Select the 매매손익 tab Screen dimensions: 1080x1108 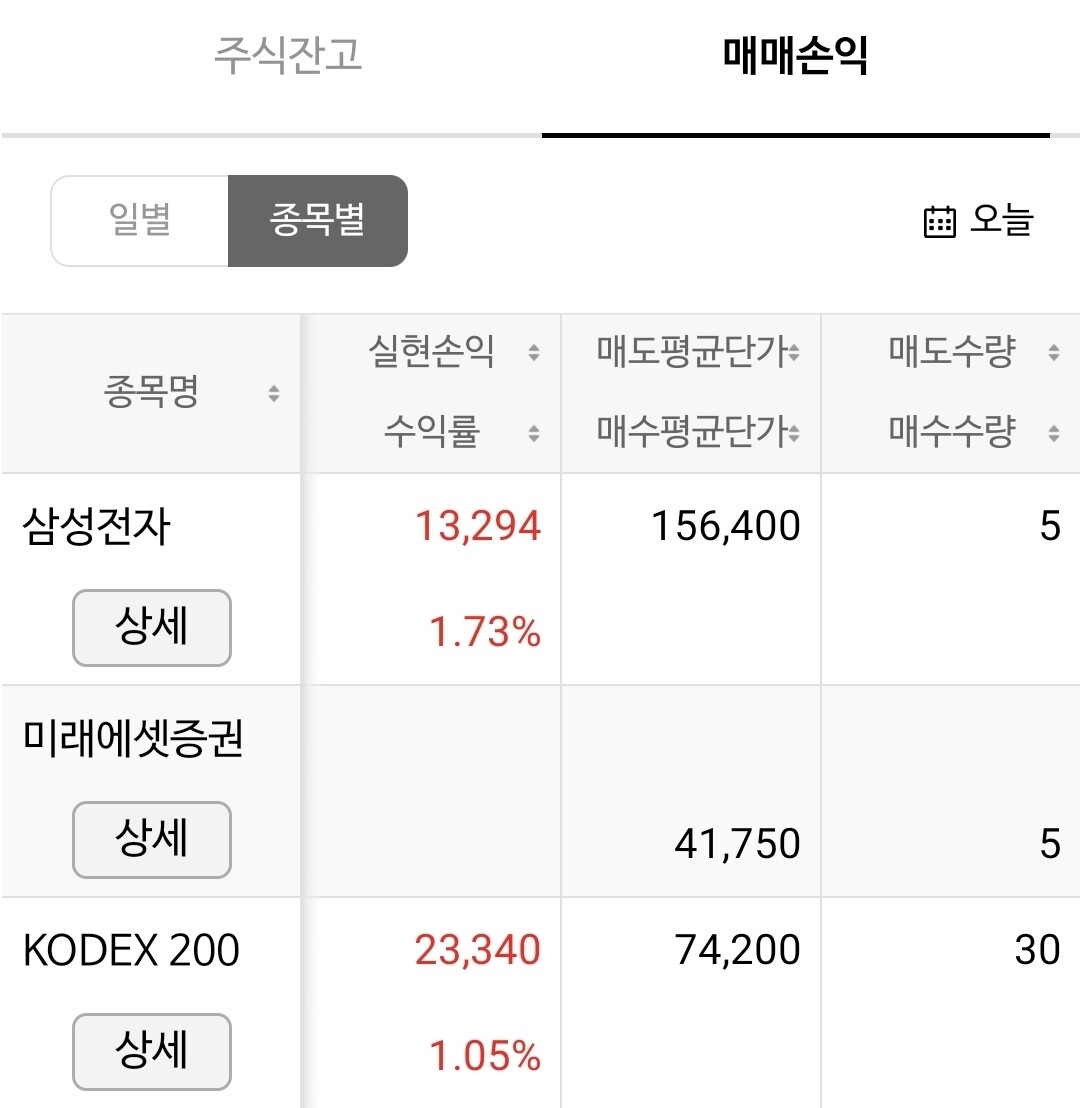[795, 58]
